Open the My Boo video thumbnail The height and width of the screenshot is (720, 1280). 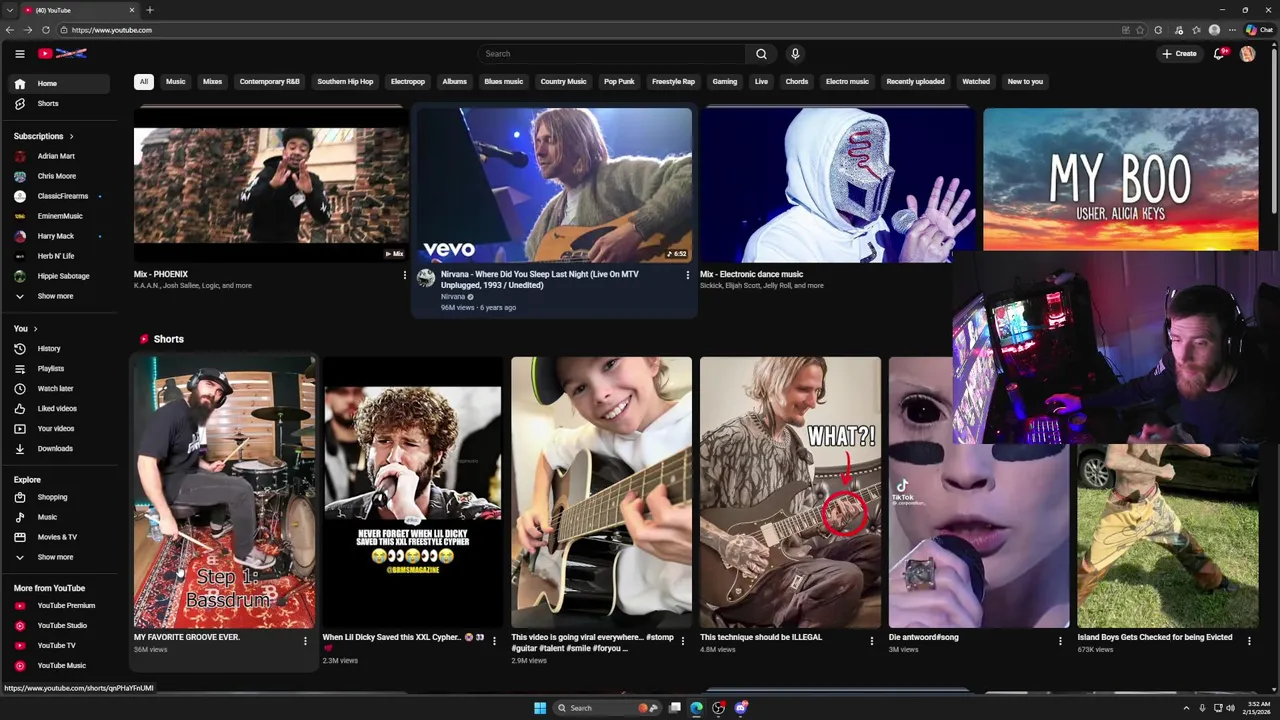[1120, 179]
